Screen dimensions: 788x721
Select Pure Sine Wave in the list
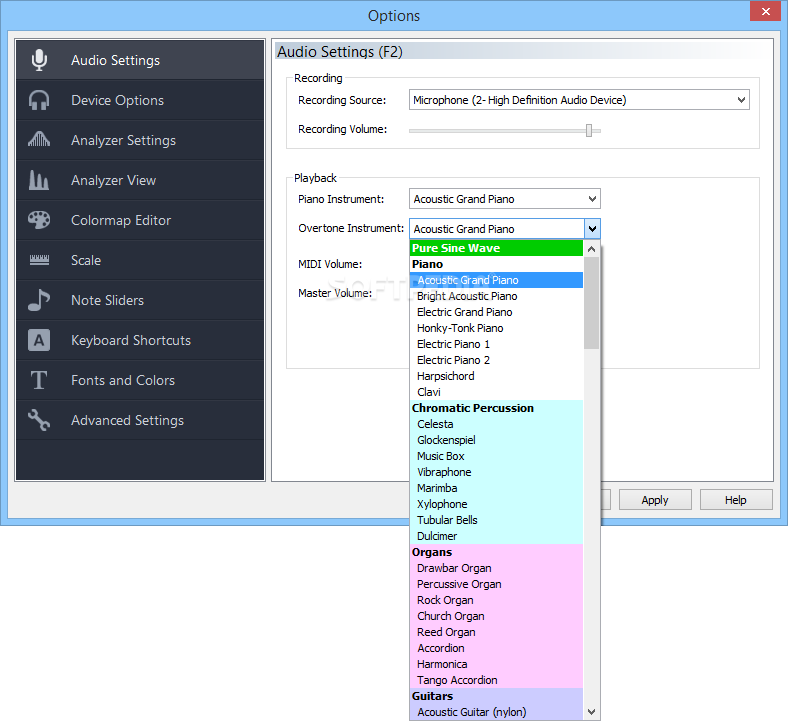(497, 248)
